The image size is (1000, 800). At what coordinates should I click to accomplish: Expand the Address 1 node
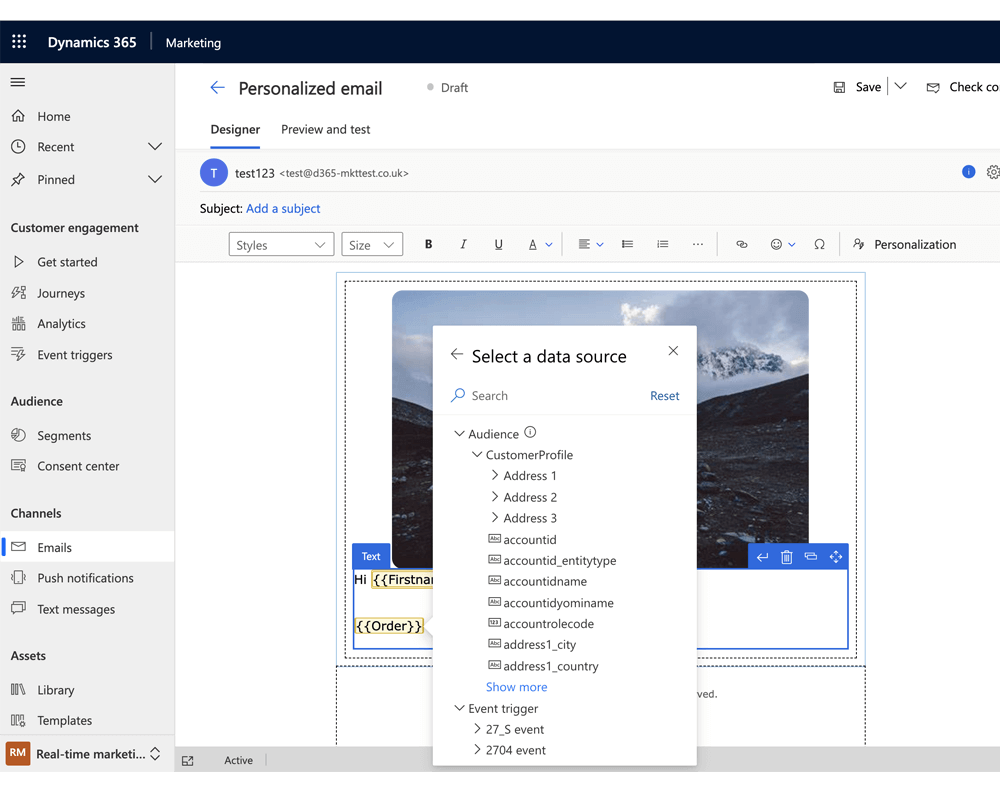coord(495,475)
